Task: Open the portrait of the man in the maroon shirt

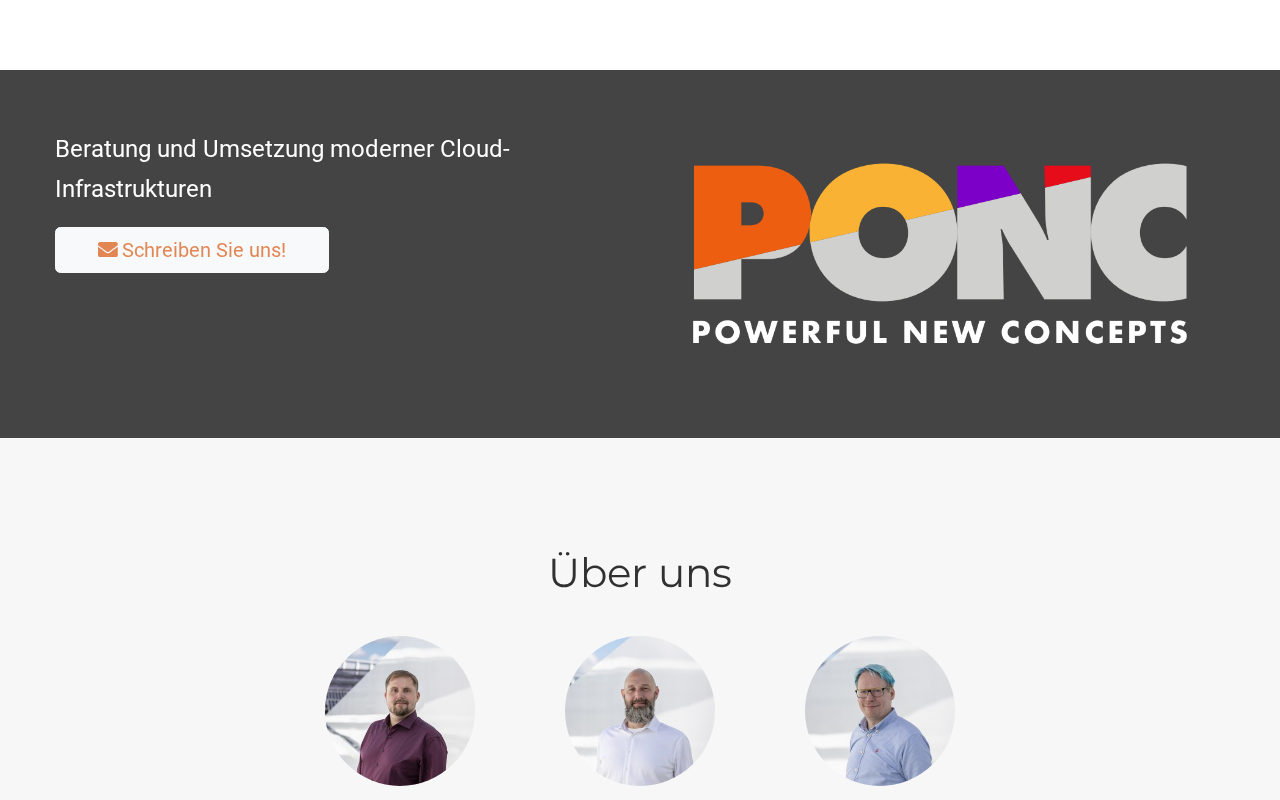Action: tap(400, 711)
